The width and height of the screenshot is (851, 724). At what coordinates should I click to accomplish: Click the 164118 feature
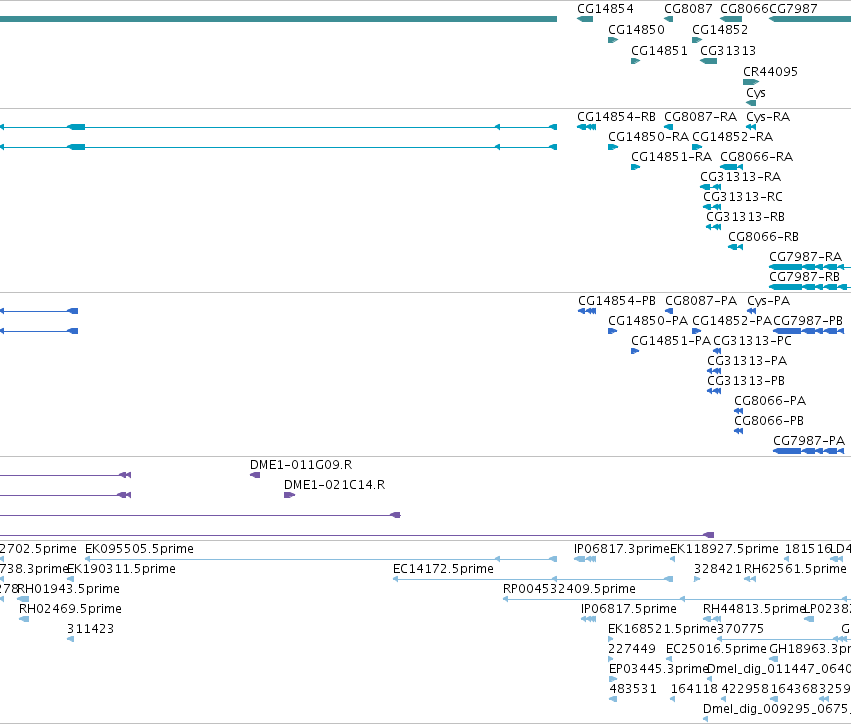click(694, 689)
